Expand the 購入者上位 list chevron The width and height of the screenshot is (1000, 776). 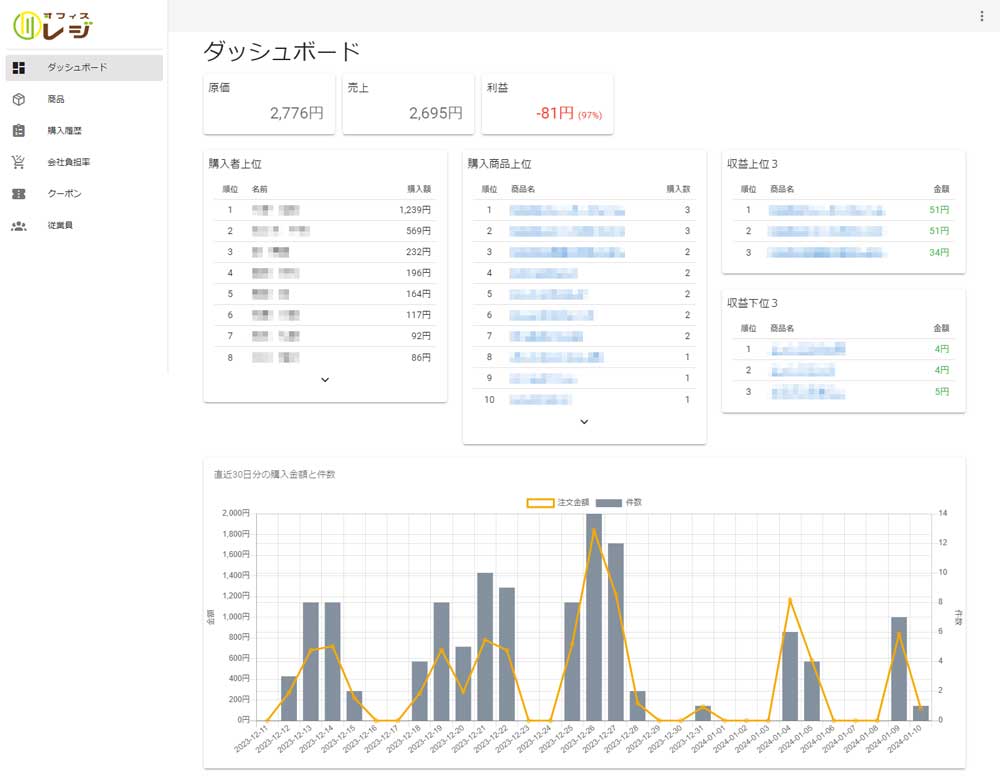click(325, 379)
